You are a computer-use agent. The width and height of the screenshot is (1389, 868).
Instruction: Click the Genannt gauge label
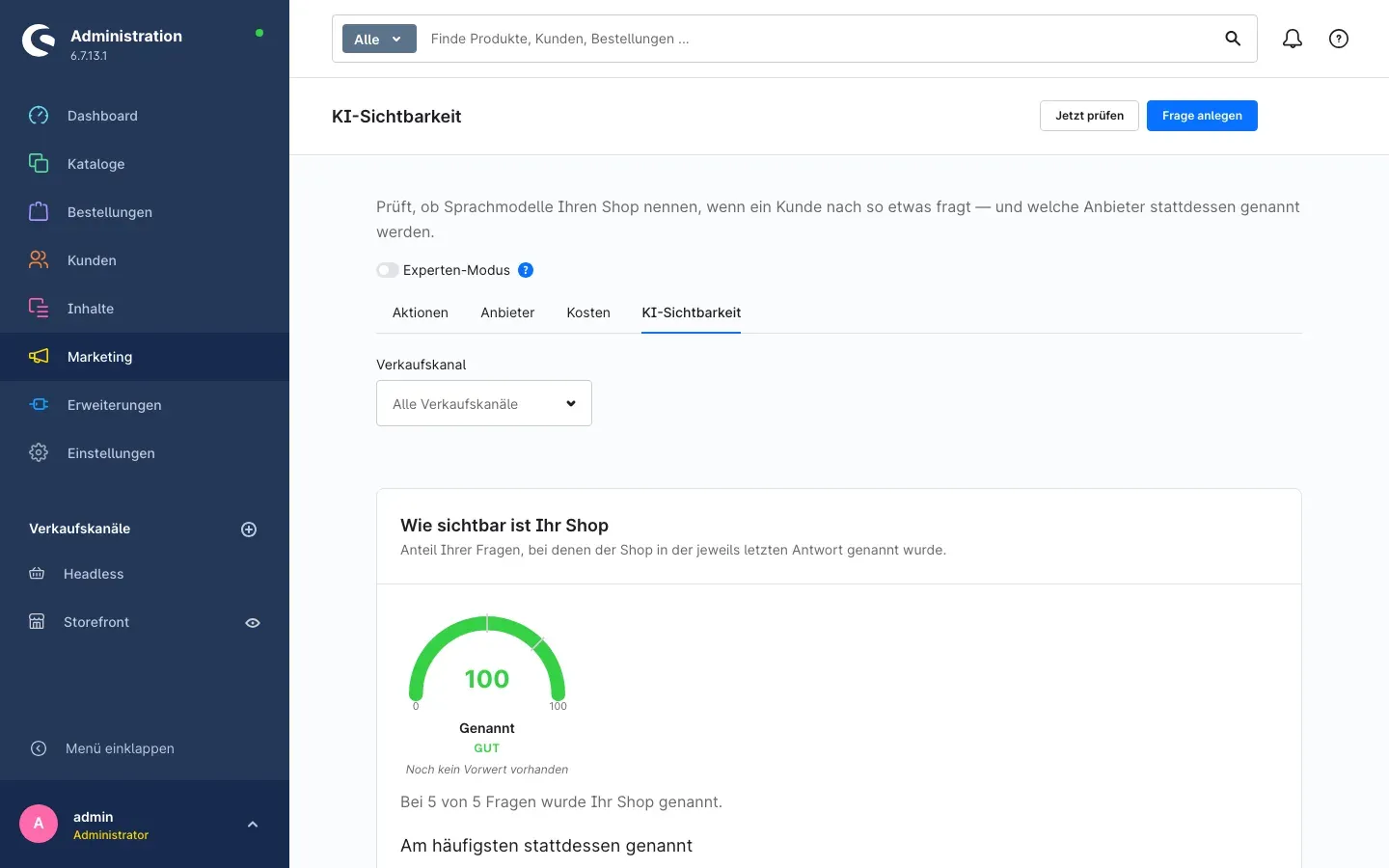pyautogui.click(x=487, y=728)
